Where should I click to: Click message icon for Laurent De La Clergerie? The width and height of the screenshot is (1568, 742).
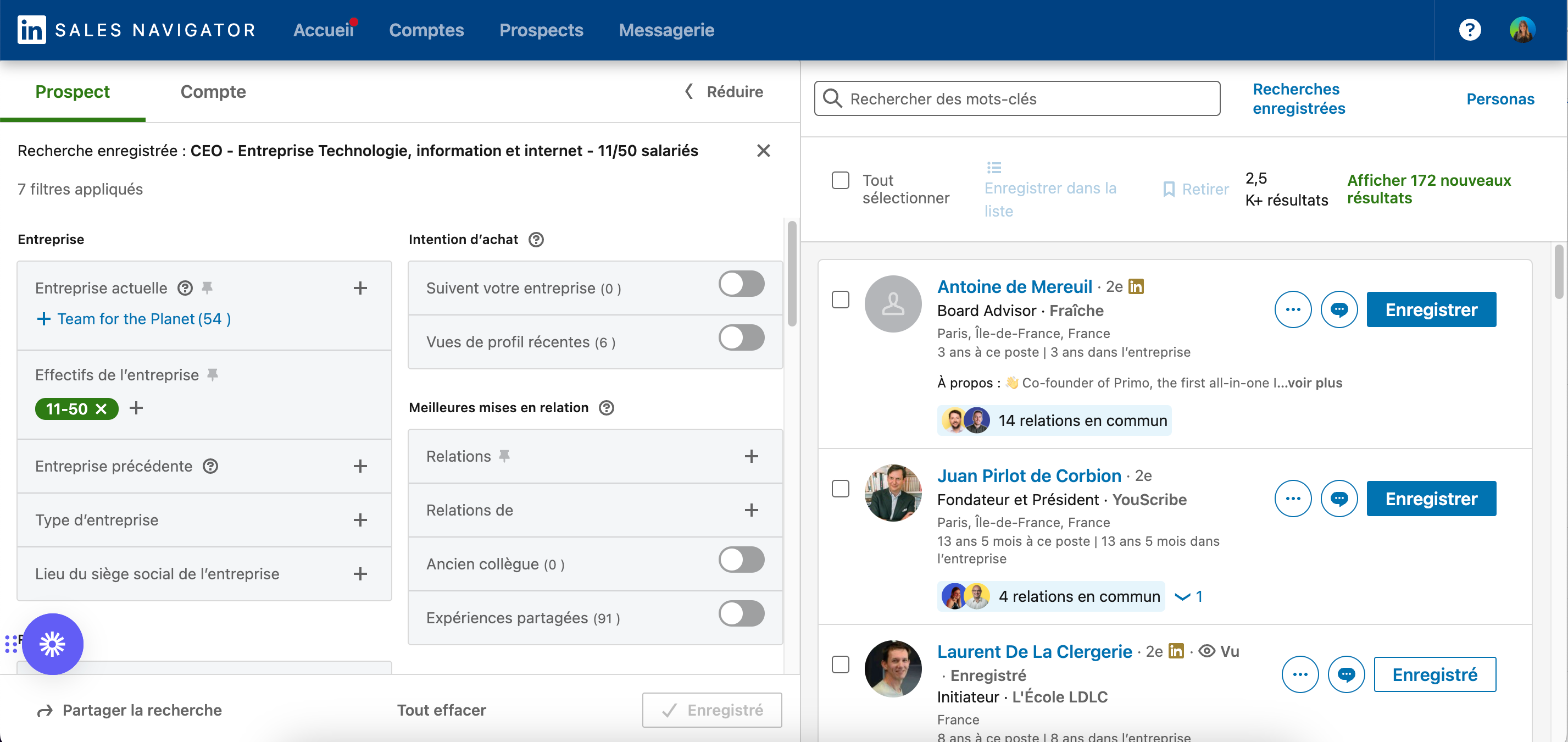point(1346,674)
